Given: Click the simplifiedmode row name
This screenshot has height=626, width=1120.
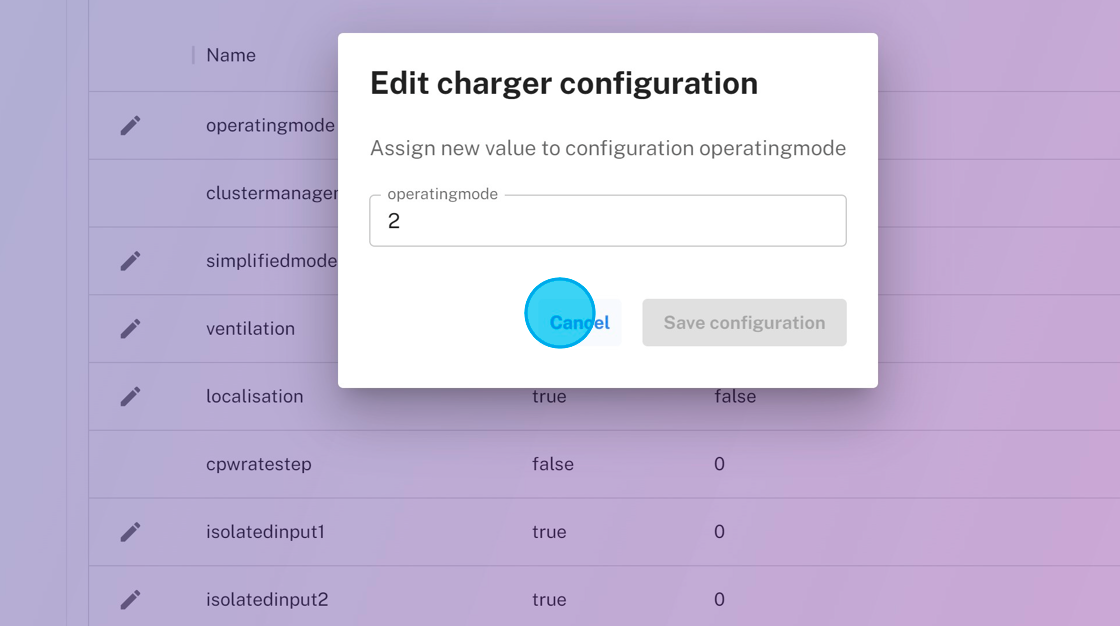Looking at the screenshot, I should pos(271,261).
